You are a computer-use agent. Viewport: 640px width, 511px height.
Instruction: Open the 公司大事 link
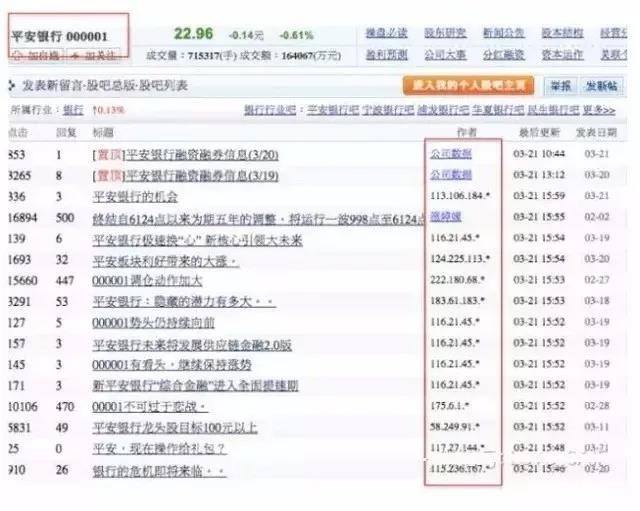[445, 55]
